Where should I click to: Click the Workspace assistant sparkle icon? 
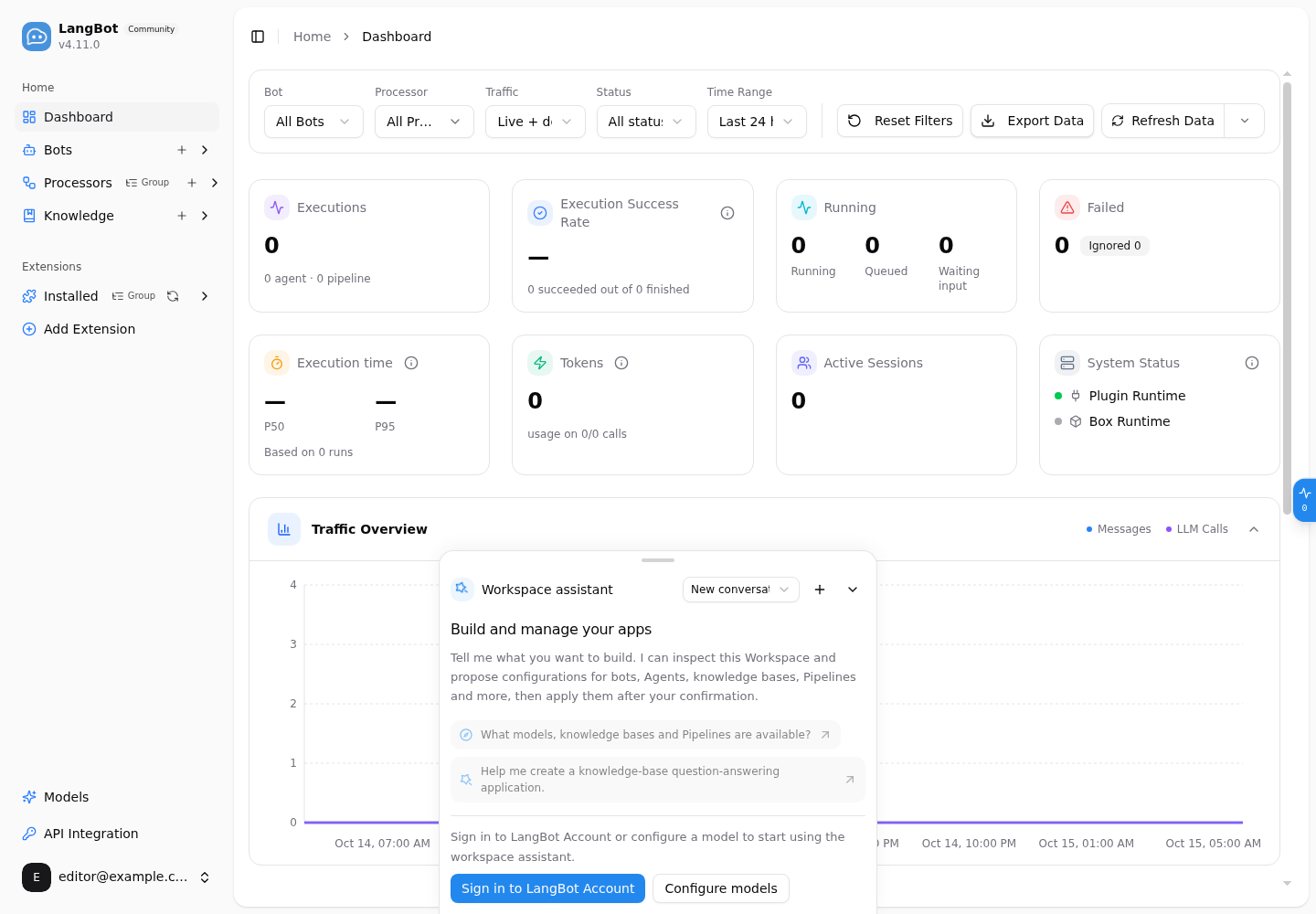click(462, 589)
